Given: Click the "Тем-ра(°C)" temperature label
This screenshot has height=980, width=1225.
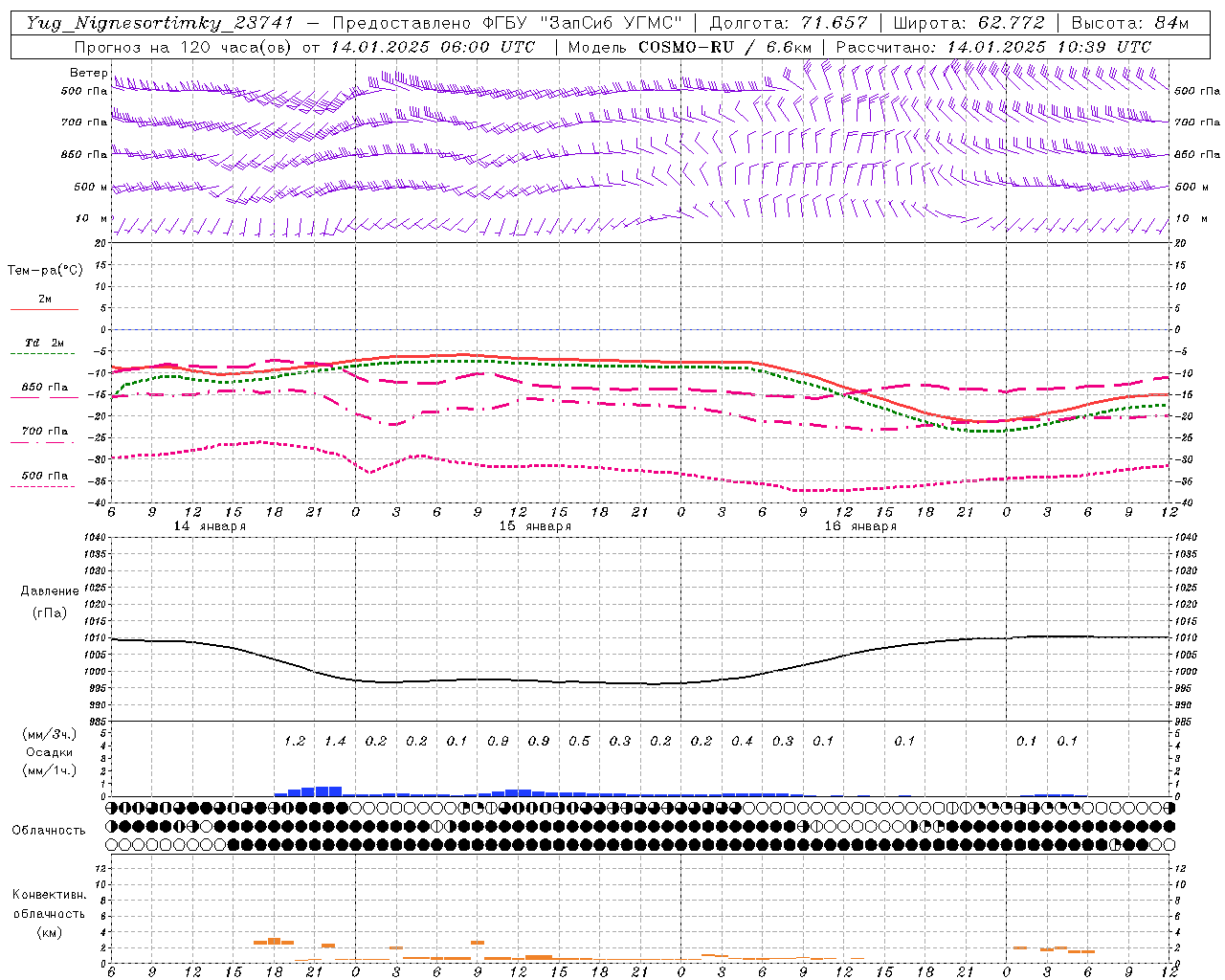Looking at the screenshot, I should (x=45, y=271).
